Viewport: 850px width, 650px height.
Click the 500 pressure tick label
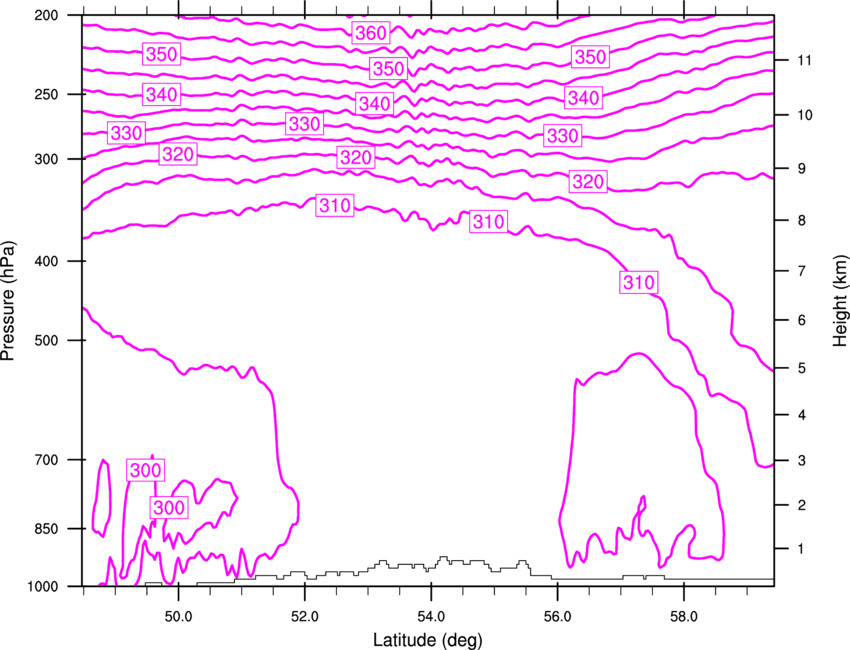coord(46,340)
